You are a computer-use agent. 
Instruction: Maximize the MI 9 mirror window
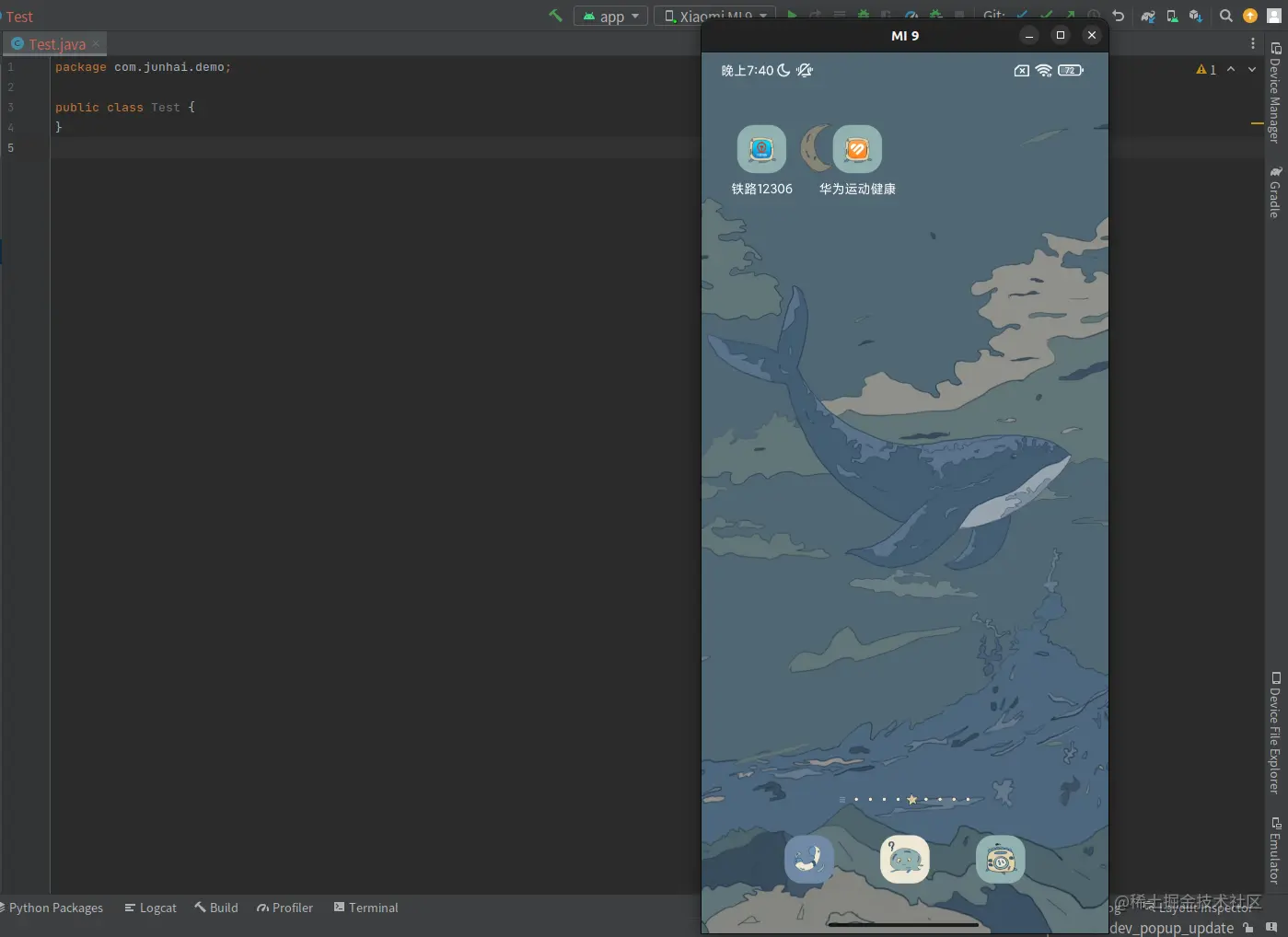pyautogui.click(x=1061, y=35)
